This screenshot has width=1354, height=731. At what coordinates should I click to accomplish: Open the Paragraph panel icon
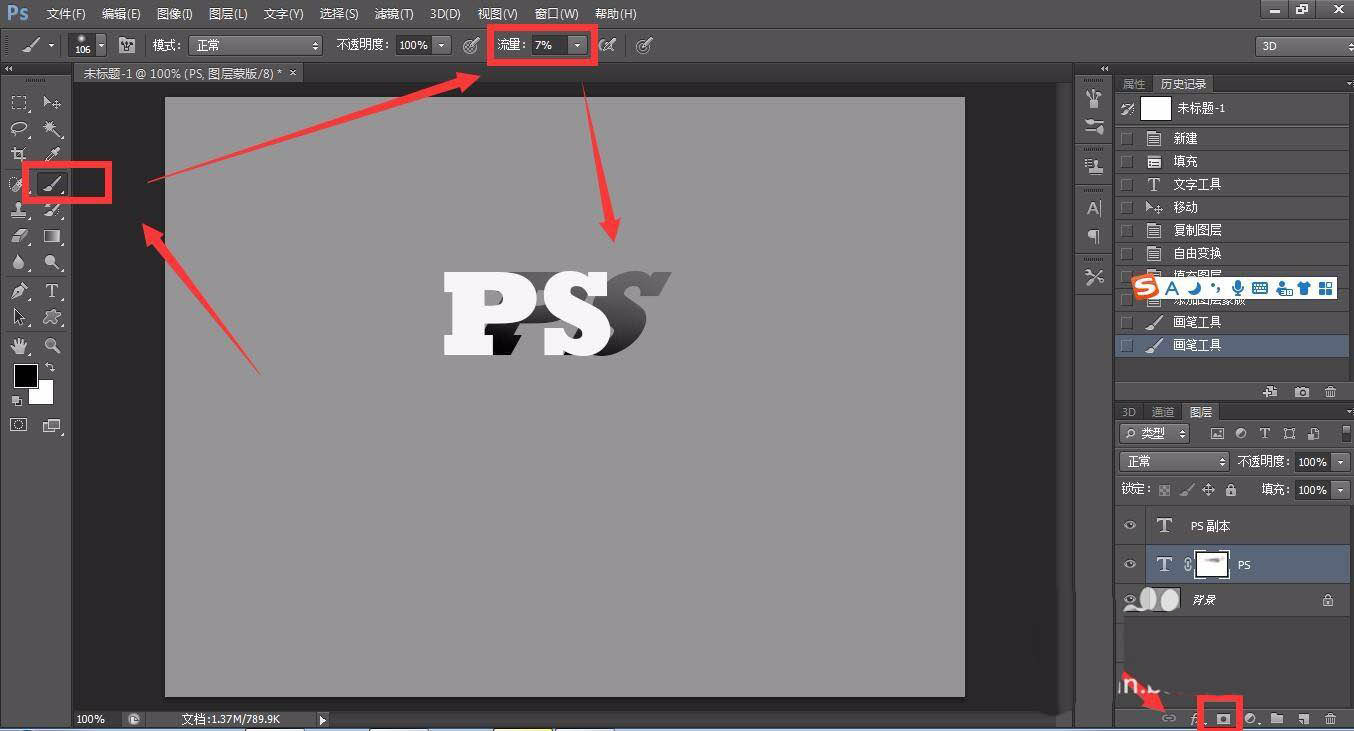1094,237
